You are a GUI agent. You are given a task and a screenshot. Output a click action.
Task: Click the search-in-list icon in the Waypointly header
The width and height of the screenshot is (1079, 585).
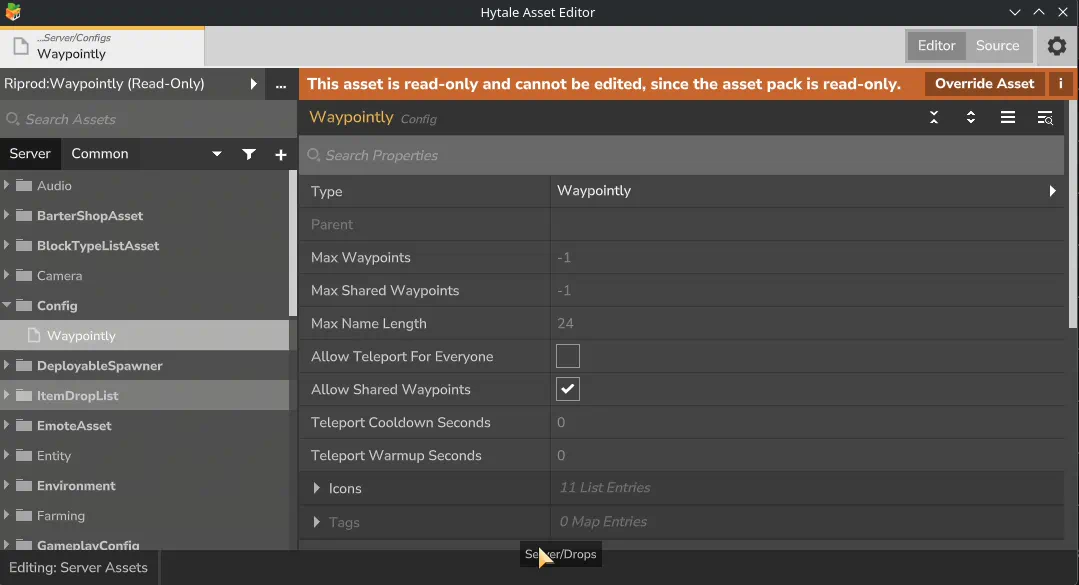point(1045,118)
